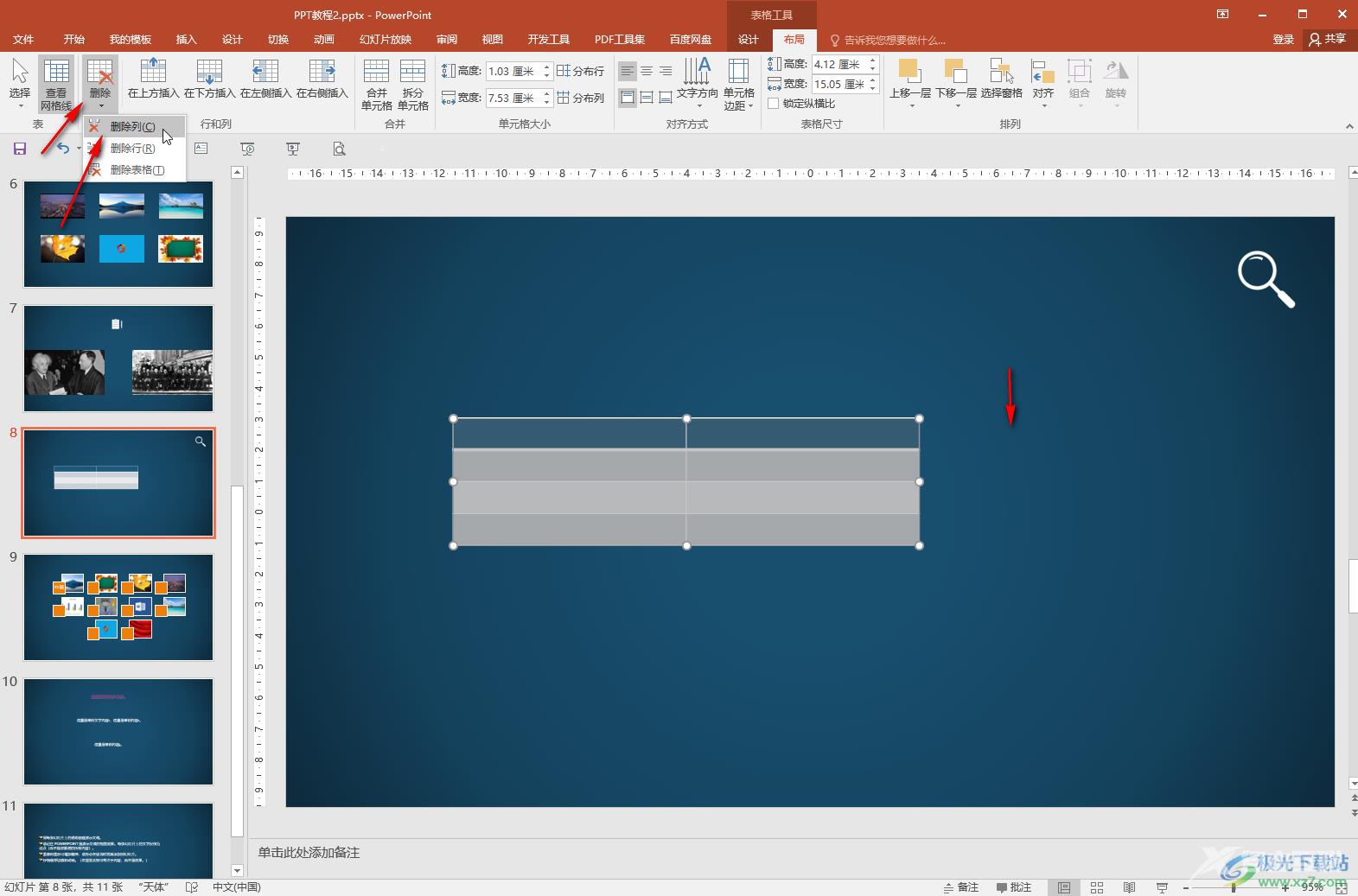Select slide 9 thumbnail

tap(118, 607)
